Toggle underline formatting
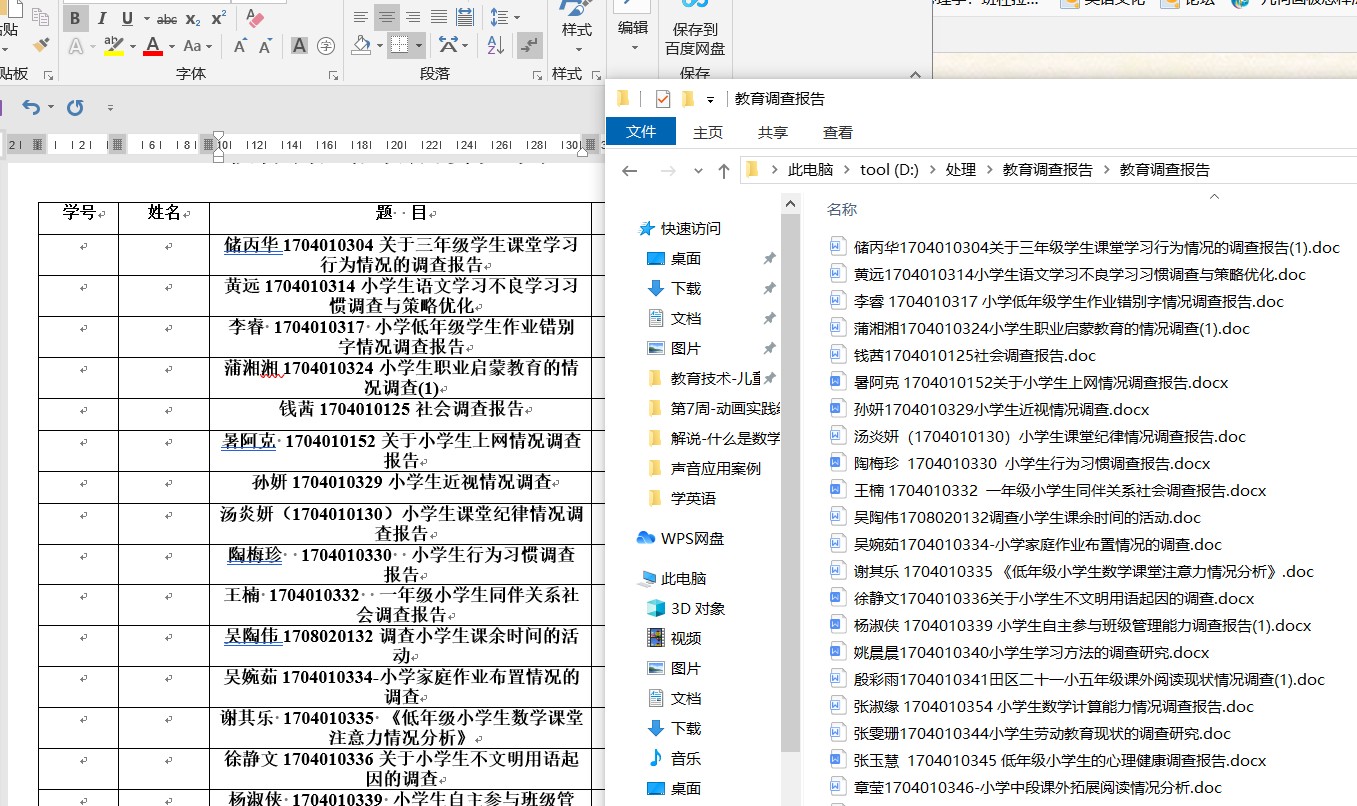This screenshot has width=1357, height=806. click(127, 18)
